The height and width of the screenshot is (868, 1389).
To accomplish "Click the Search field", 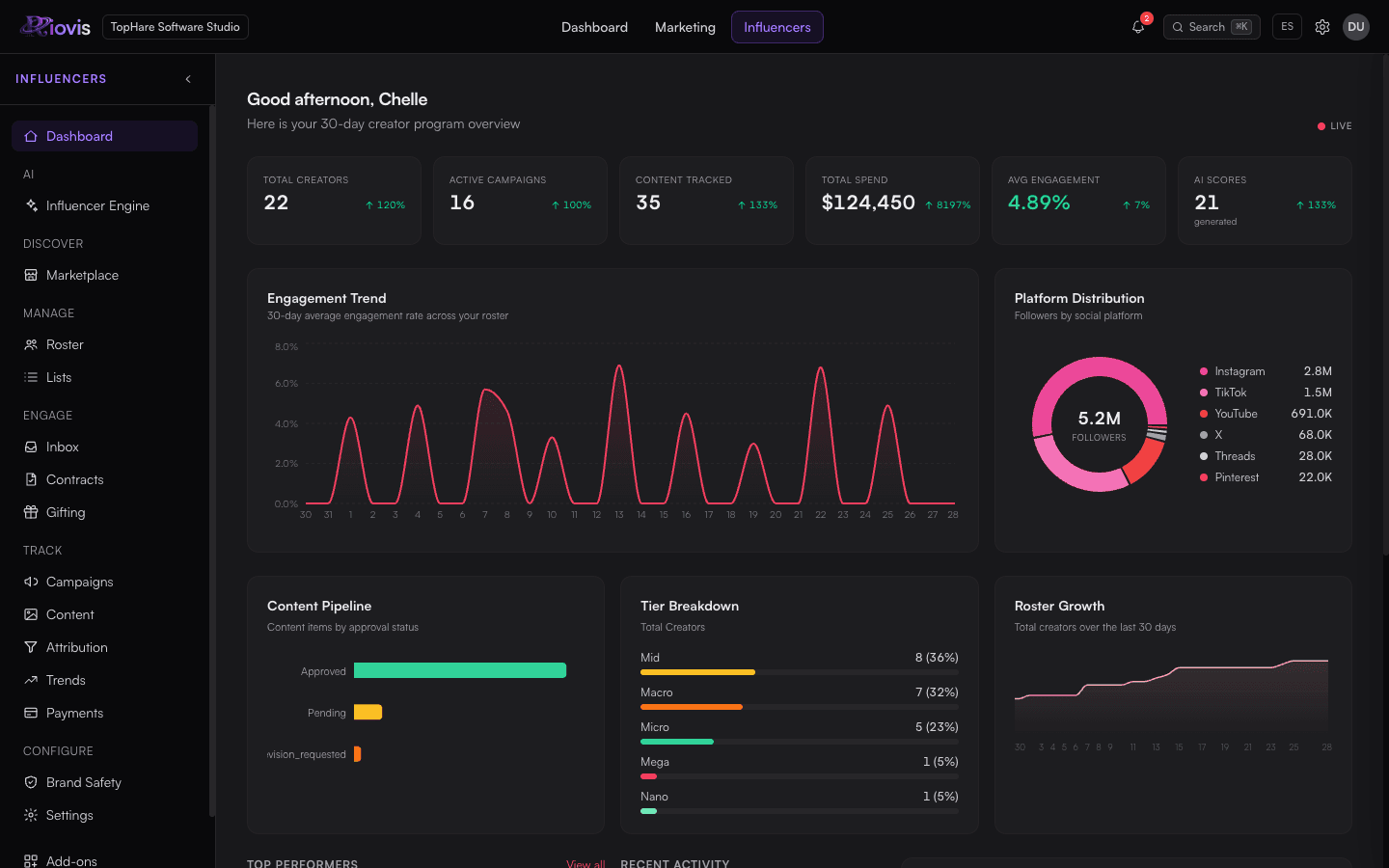I will point(1212,27).
